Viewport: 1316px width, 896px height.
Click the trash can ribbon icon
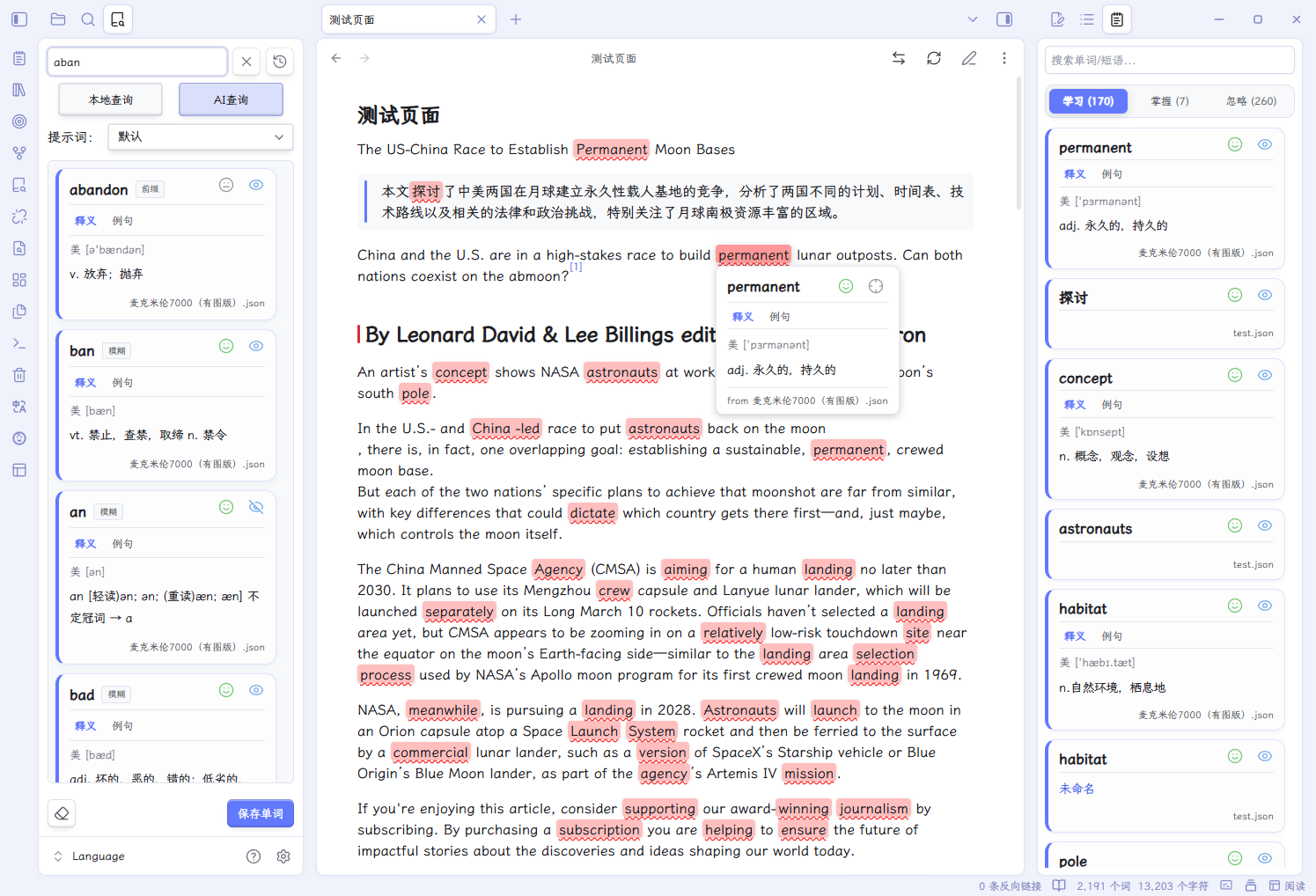tap(19, 375)
